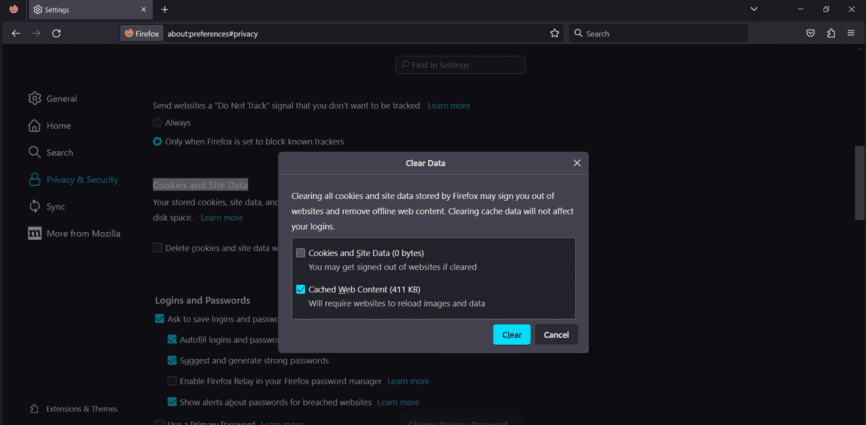Click the Mozilla logo sidebar icon
Viewport: 866px width, 425px height.
34,233
